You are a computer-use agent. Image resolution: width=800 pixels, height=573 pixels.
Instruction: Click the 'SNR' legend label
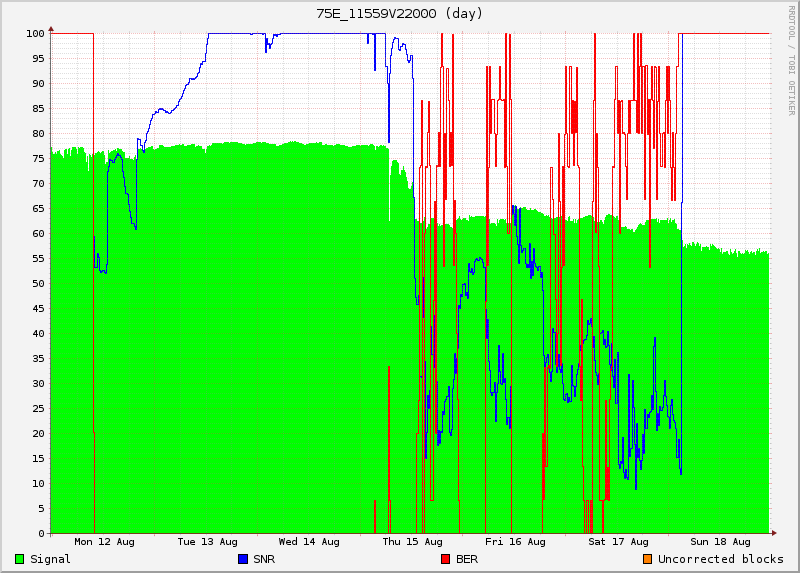point(264,559)
